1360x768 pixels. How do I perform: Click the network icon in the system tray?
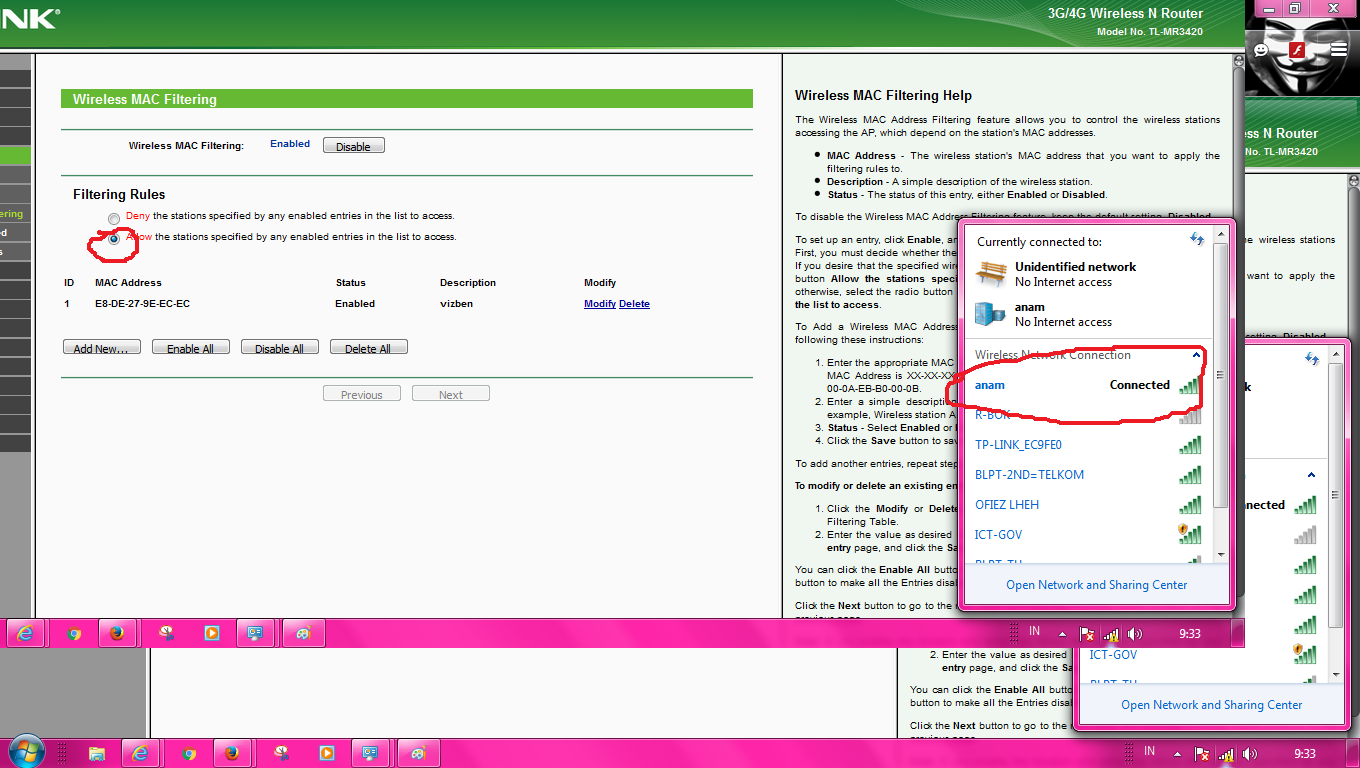(x=1225, y=752)
